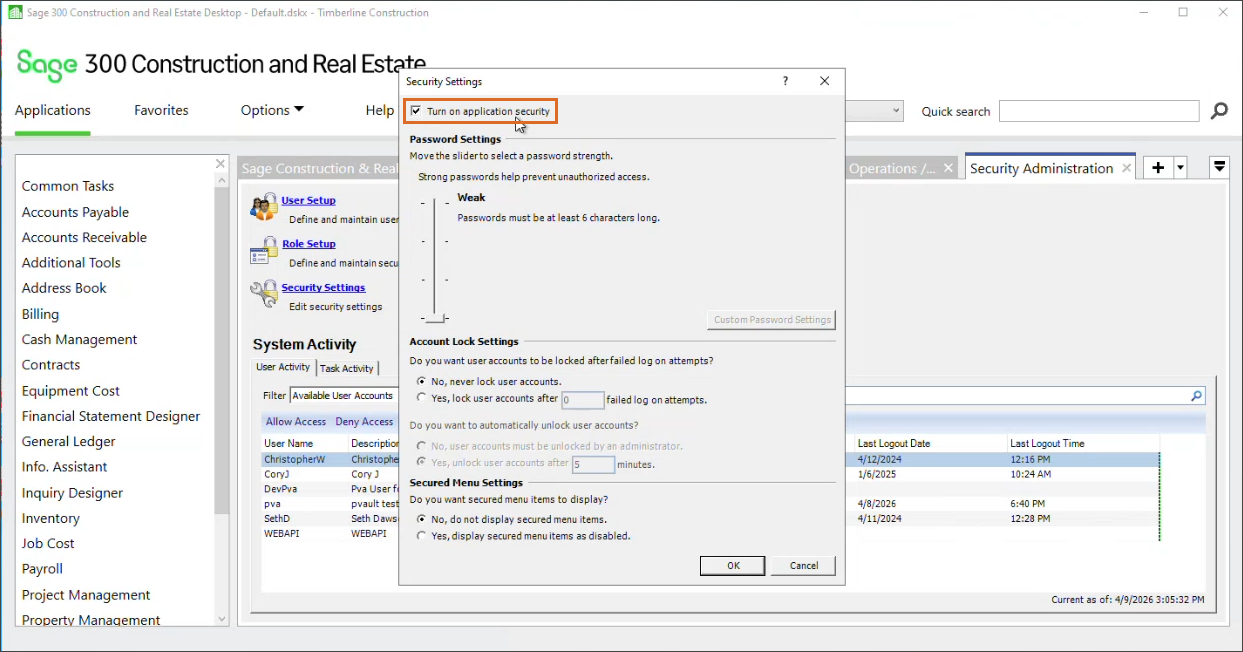1243x652 pixels.
Task: Click the failed log on attempts field
Action: click(x=582, y=400)
